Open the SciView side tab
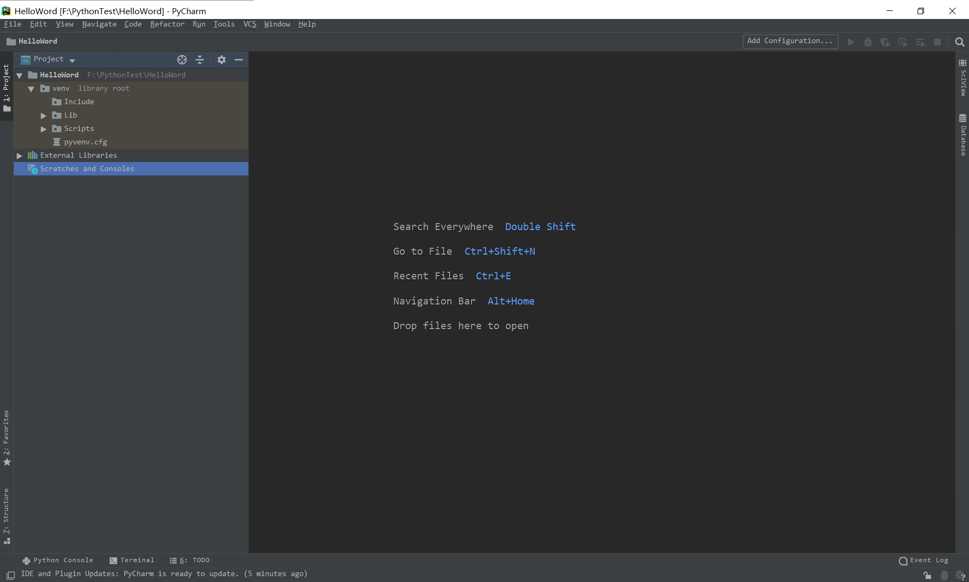 coord(962,78)
